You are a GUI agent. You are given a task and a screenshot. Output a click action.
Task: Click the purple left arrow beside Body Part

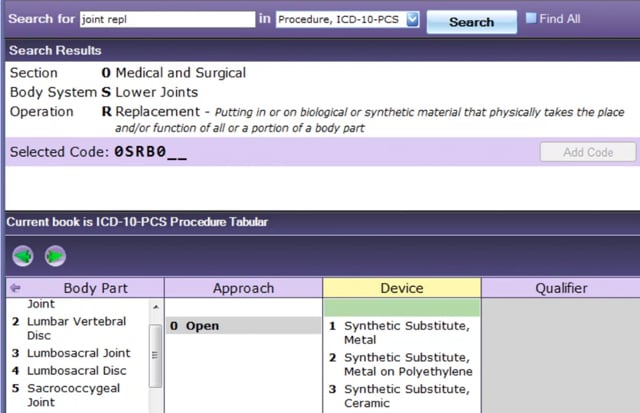15,288
